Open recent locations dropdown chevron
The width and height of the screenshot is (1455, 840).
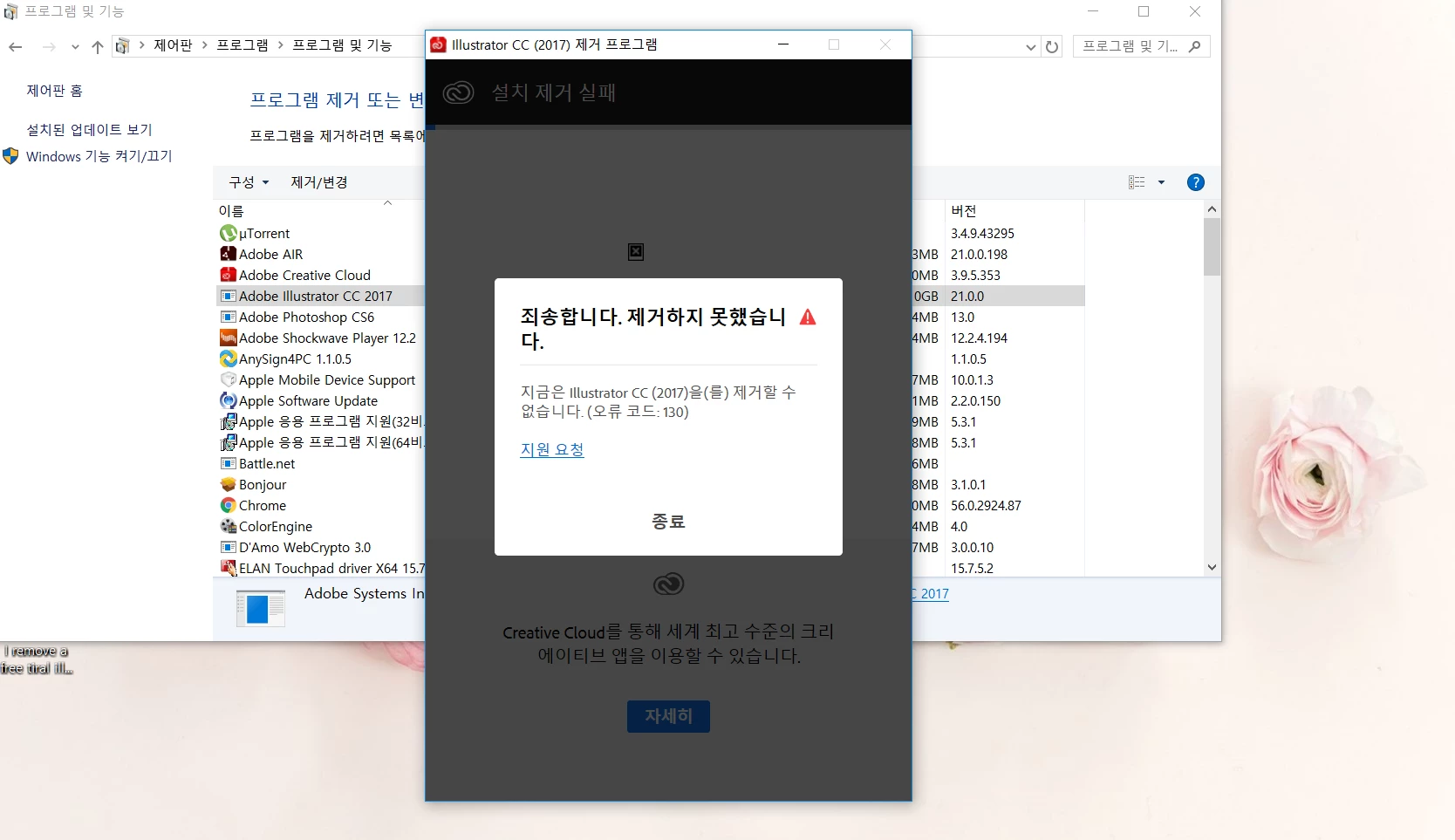[x=75, y=47]
